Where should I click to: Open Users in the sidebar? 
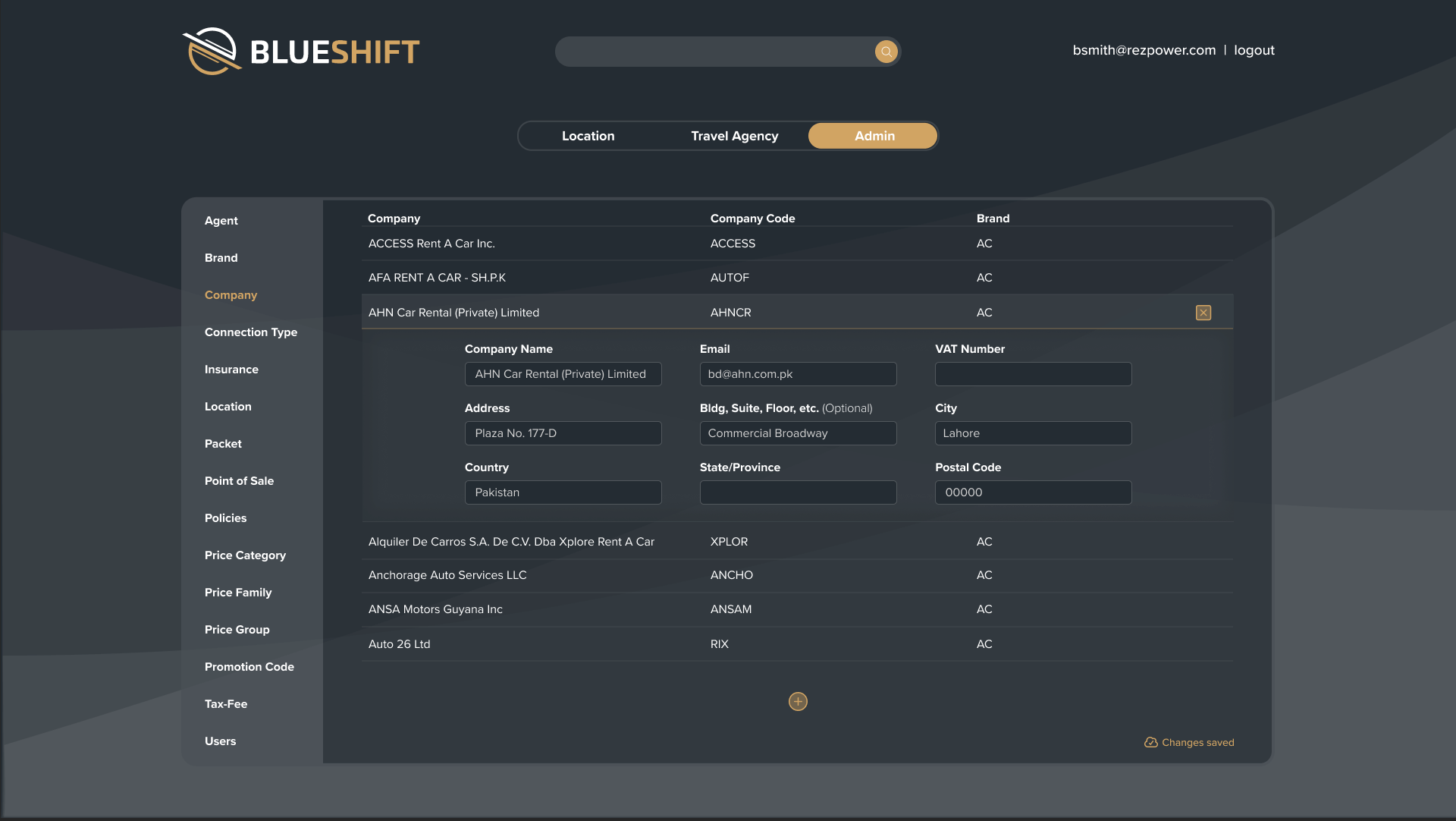tap(220, 741)
